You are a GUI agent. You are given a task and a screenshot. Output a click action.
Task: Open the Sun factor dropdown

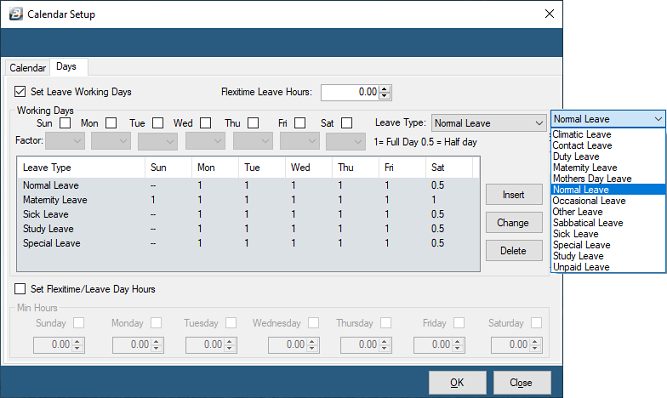(x=65, y=141)
